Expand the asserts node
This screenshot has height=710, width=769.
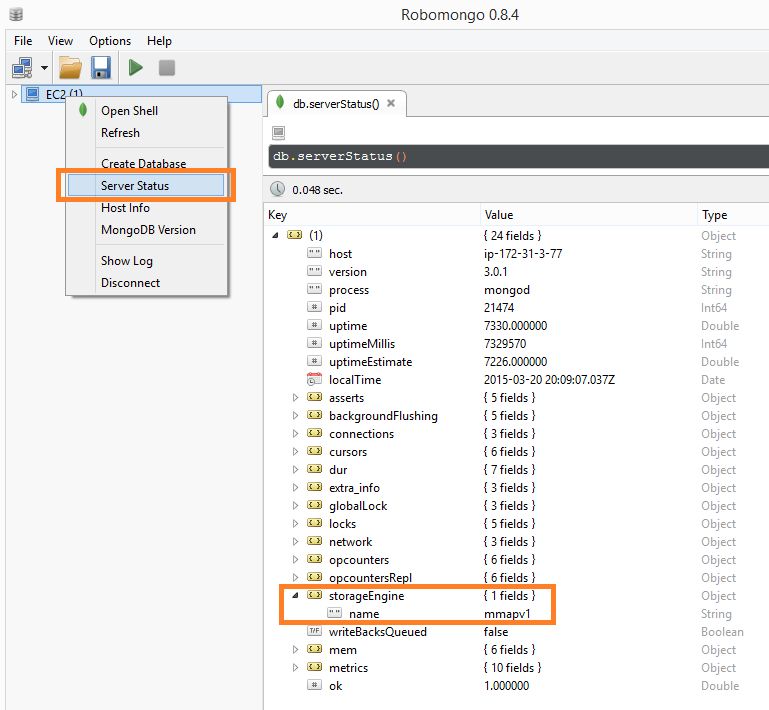tap(295, 398)
